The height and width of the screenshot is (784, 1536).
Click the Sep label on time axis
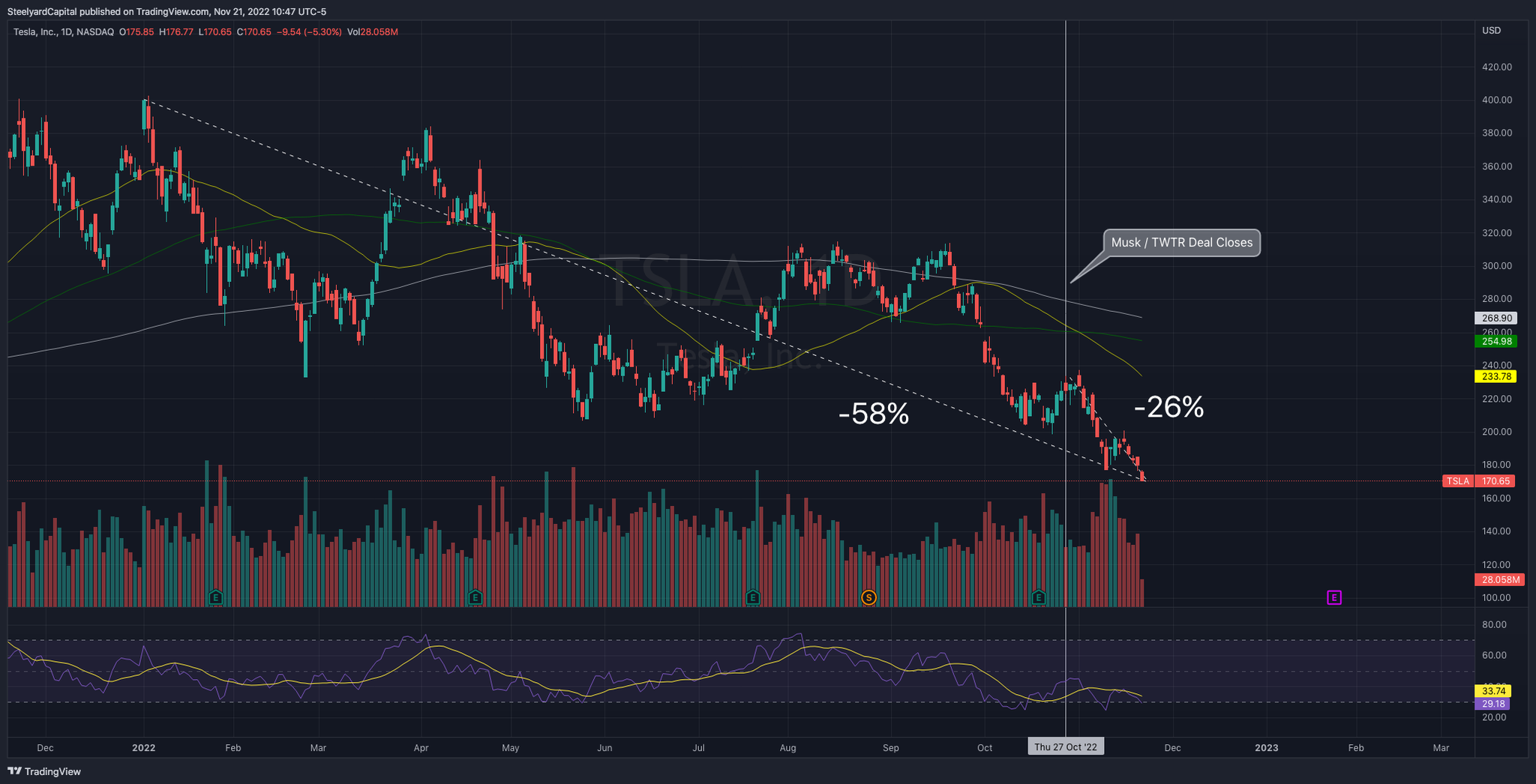[890, 747]
